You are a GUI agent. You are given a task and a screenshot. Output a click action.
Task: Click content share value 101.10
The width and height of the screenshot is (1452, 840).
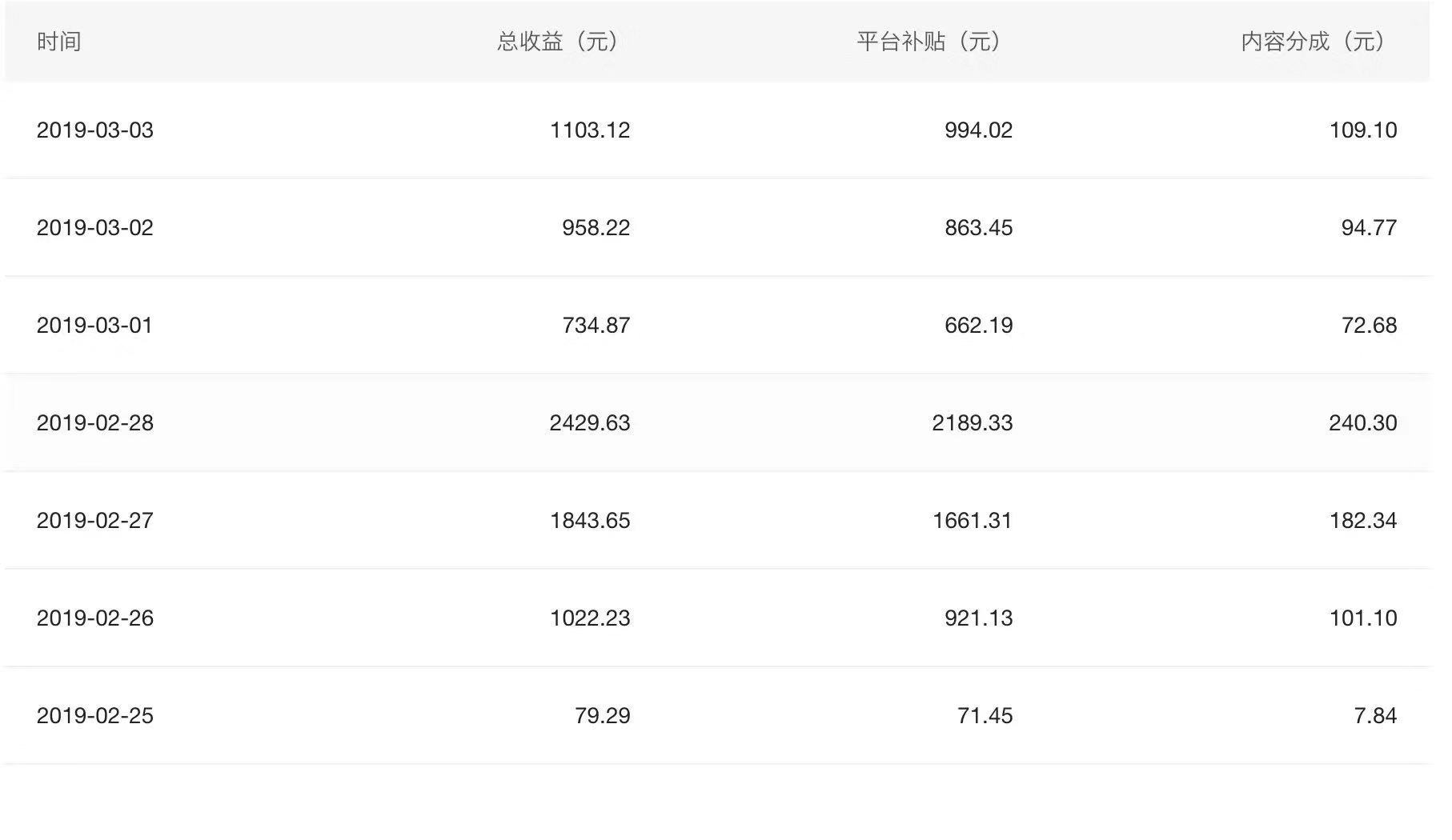[1363, 618]
